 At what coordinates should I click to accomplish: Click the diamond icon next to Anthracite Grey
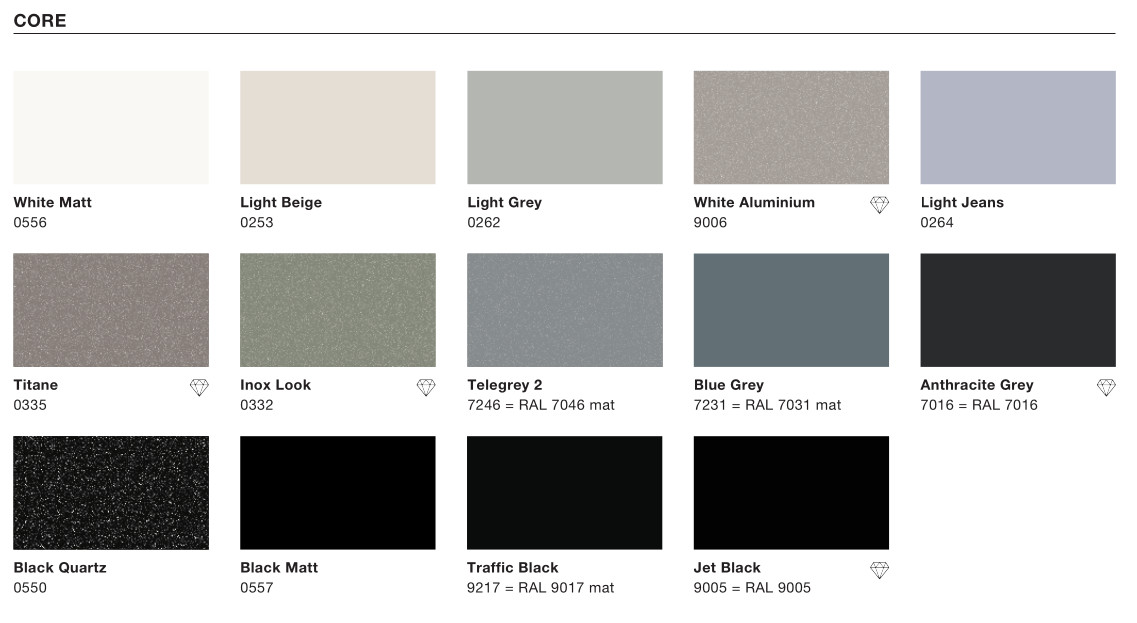[1106, 387]
